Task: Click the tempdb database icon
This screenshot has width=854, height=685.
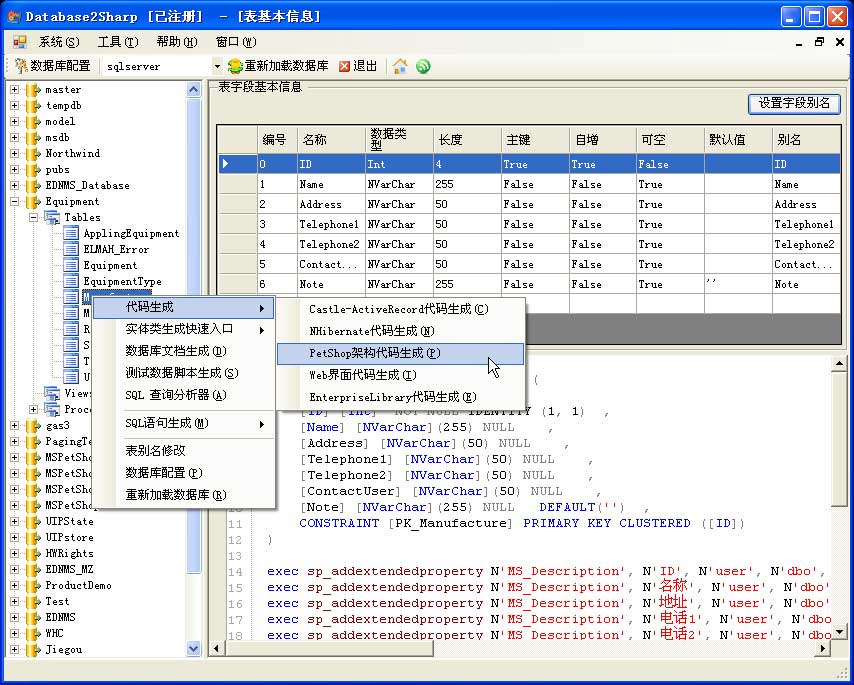Action: pyautogui.click(x=34, y=106)
